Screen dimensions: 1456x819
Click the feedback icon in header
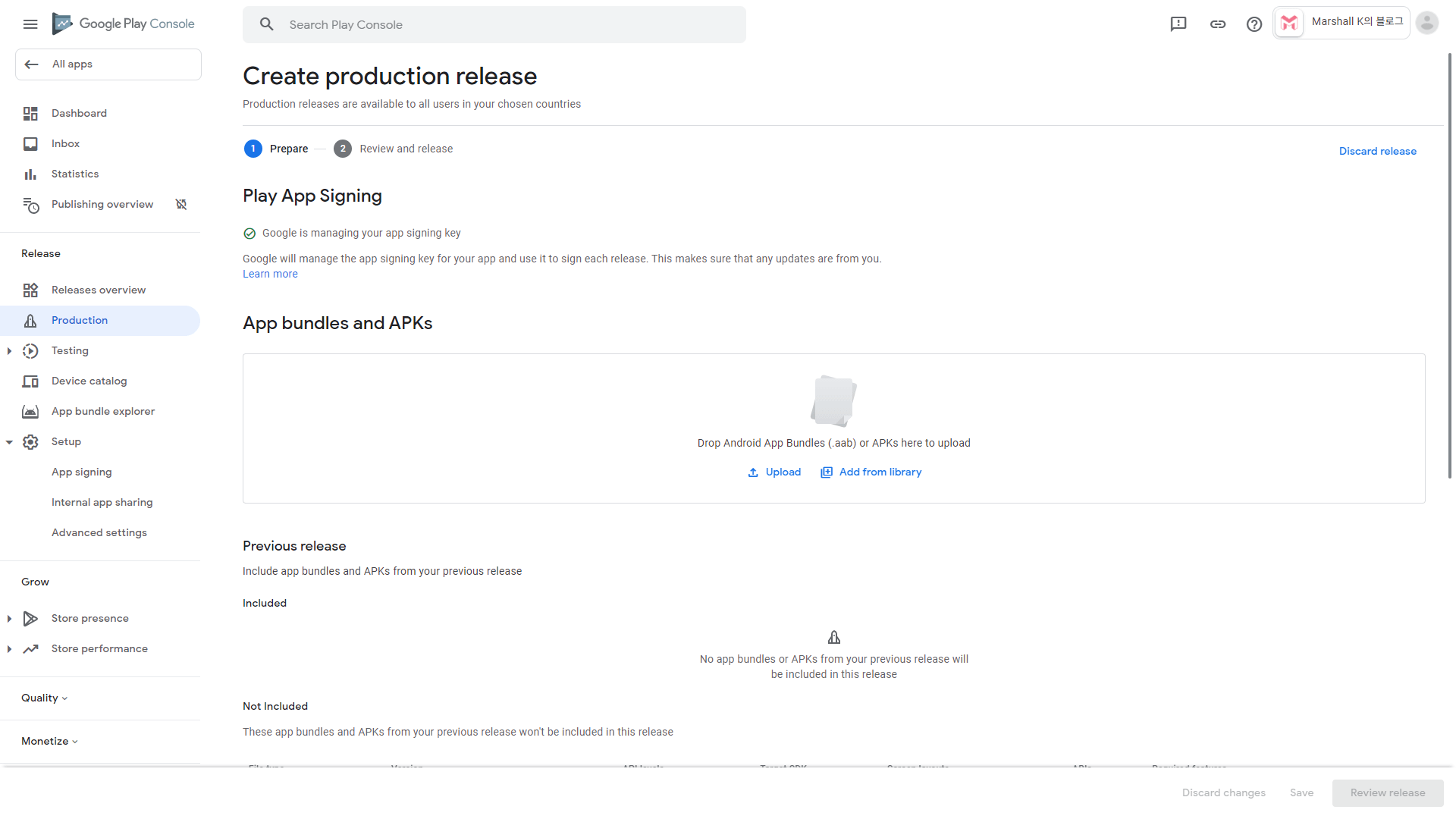(x=1178, y=24)
